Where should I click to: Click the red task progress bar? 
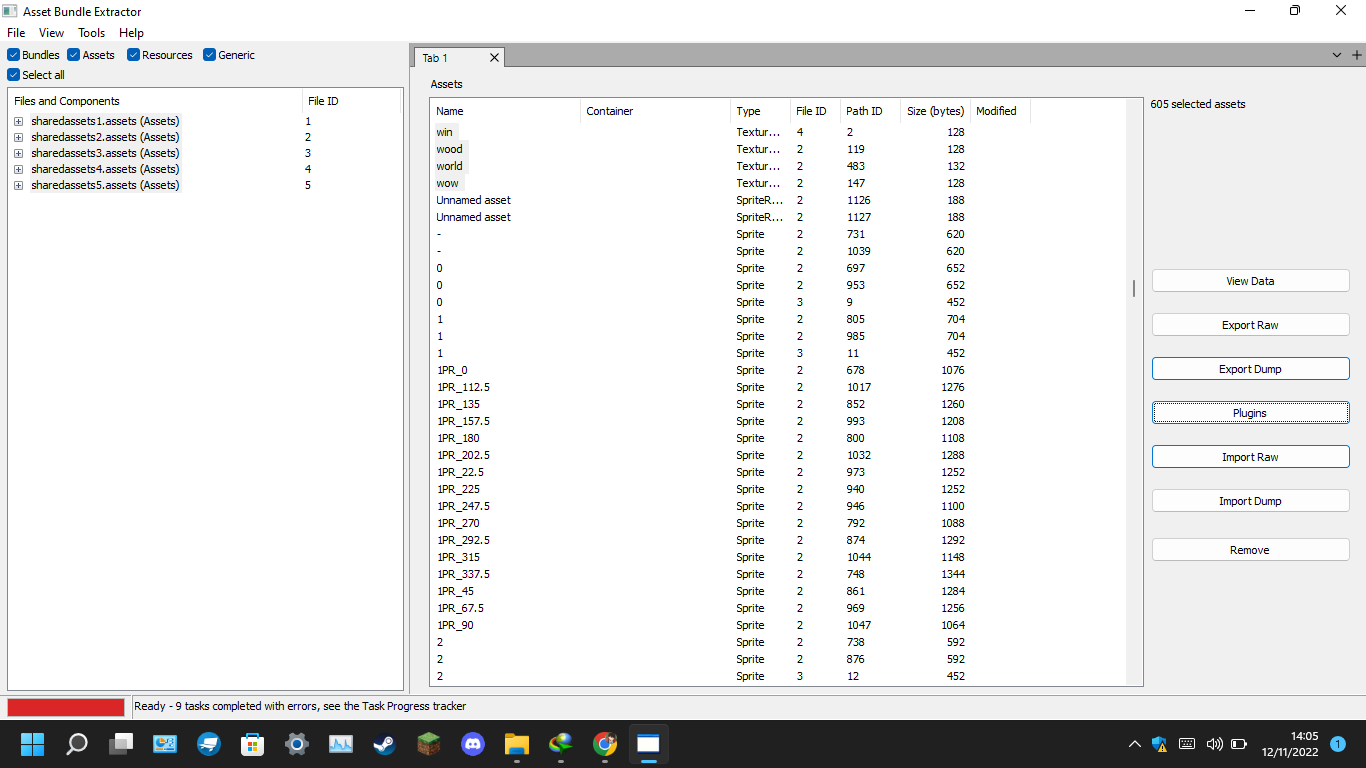pyautogui.click(x=65, y=706)
